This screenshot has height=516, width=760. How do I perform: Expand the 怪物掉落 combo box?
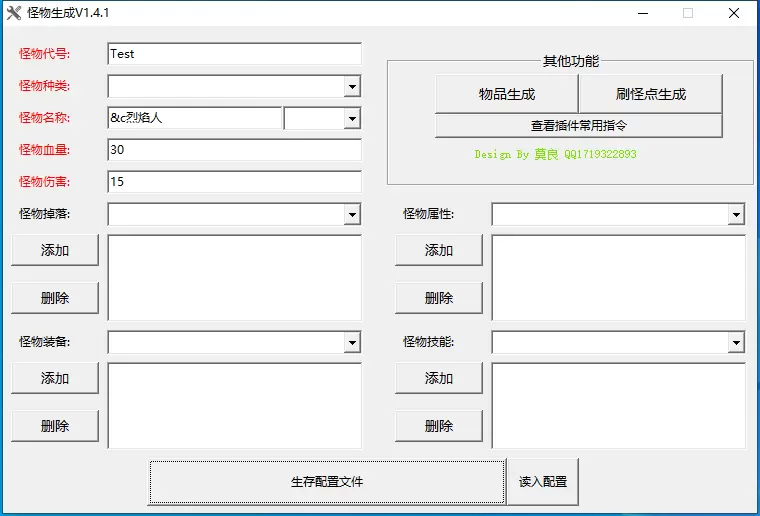point(352,215)
